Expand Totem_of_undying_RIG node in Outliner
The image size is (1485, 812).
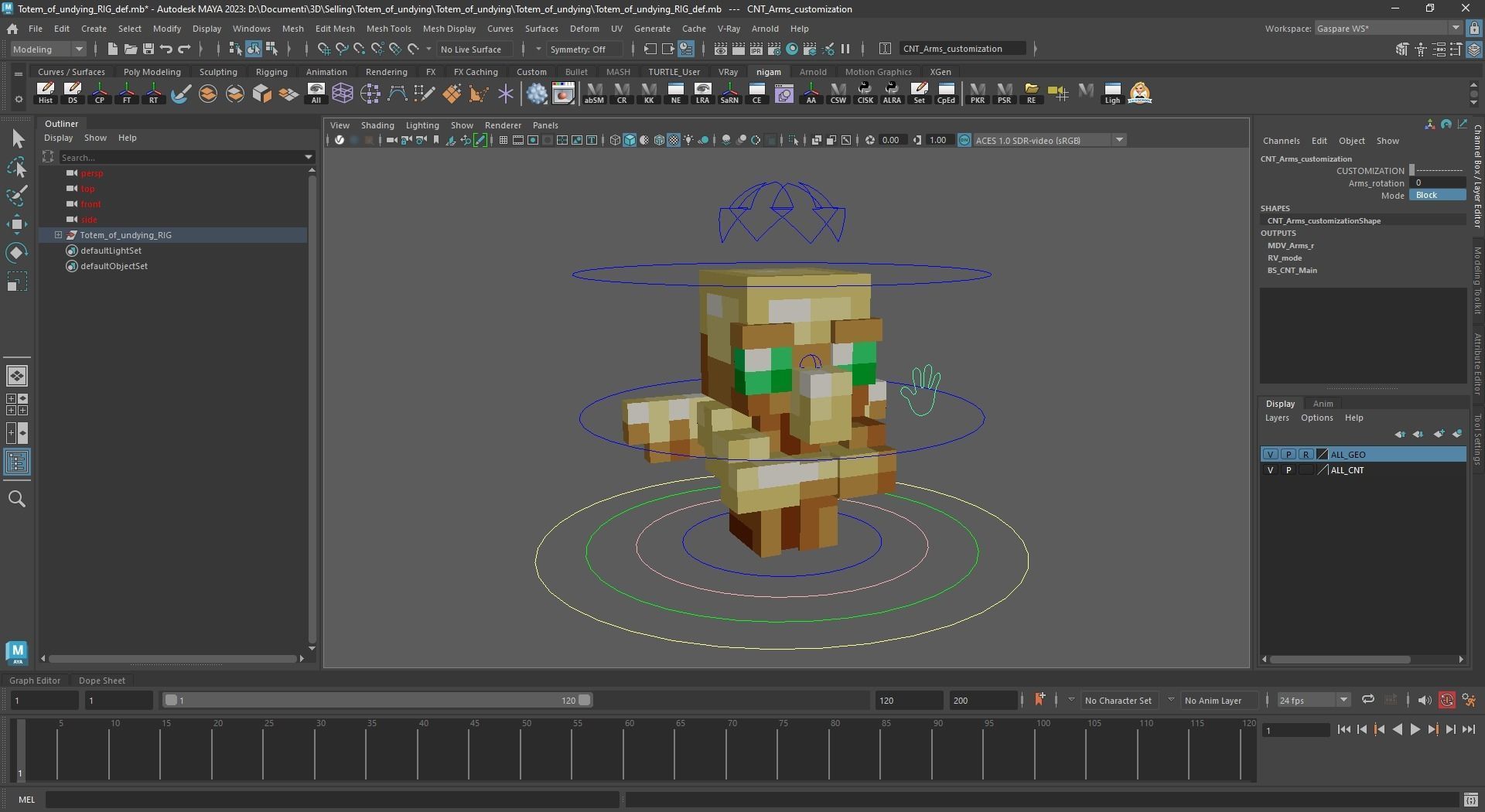(58, 235)
